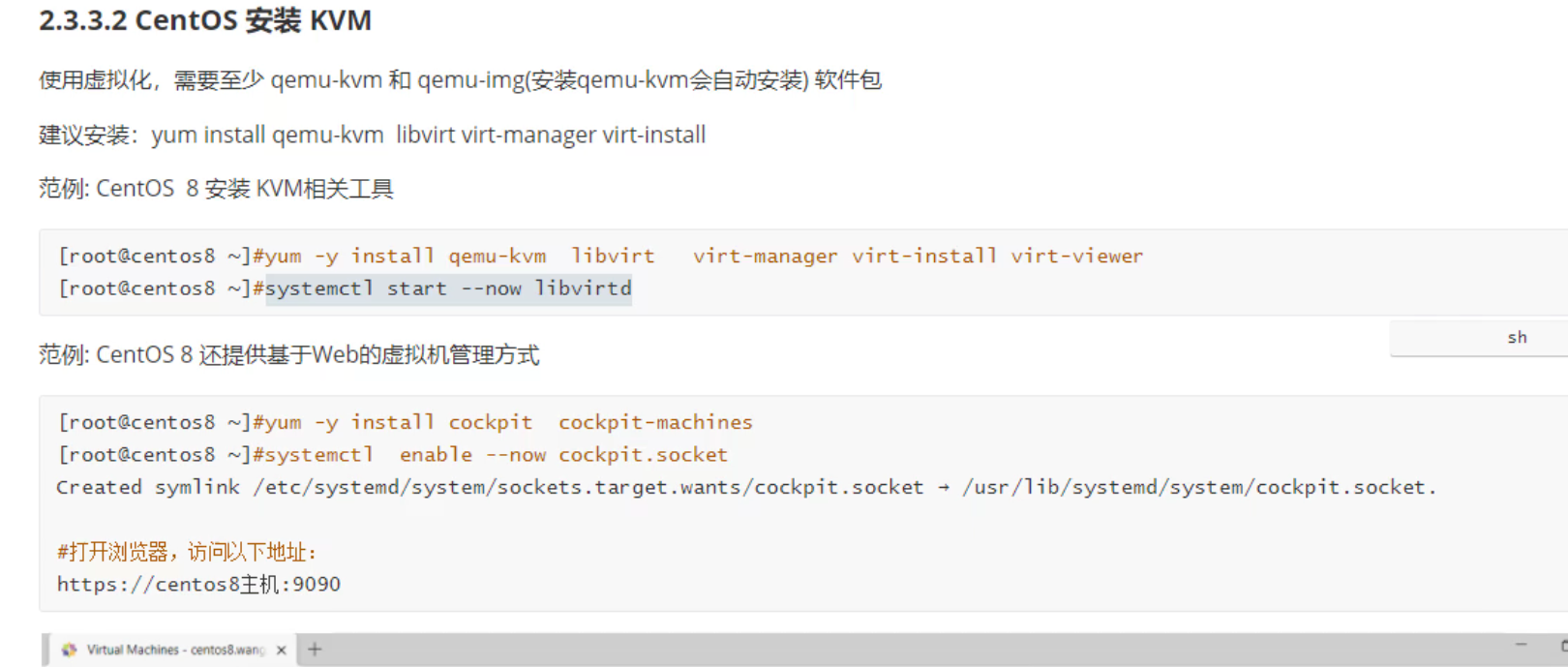This screenshot has height=667, width=1568.
Task: Click 'virt-viewer' in the yum install command
Action: tap(1076, 257)
